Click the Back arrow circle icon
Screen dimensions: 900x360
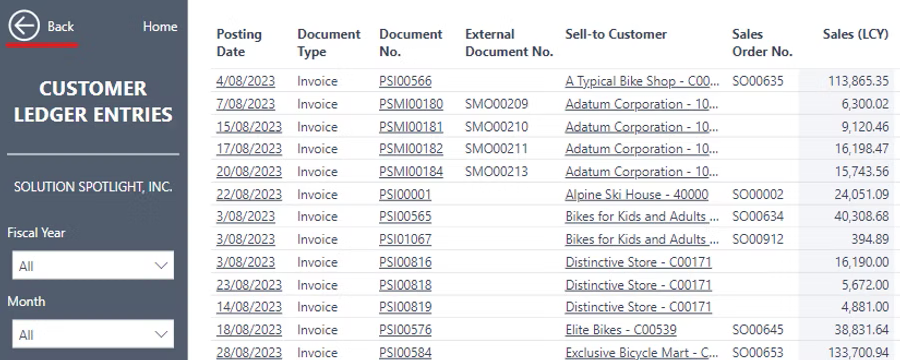[24, 26]
